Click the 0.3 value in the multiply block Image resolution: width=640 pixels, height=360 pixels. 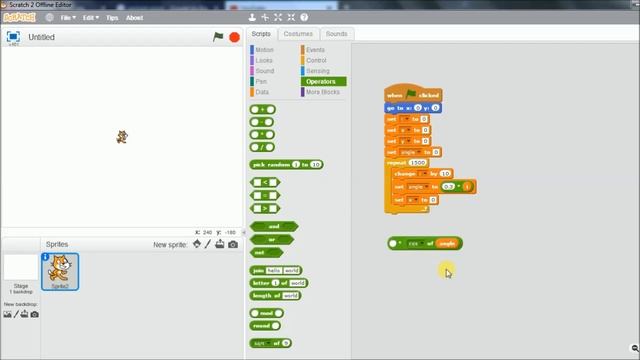[448, 187]
